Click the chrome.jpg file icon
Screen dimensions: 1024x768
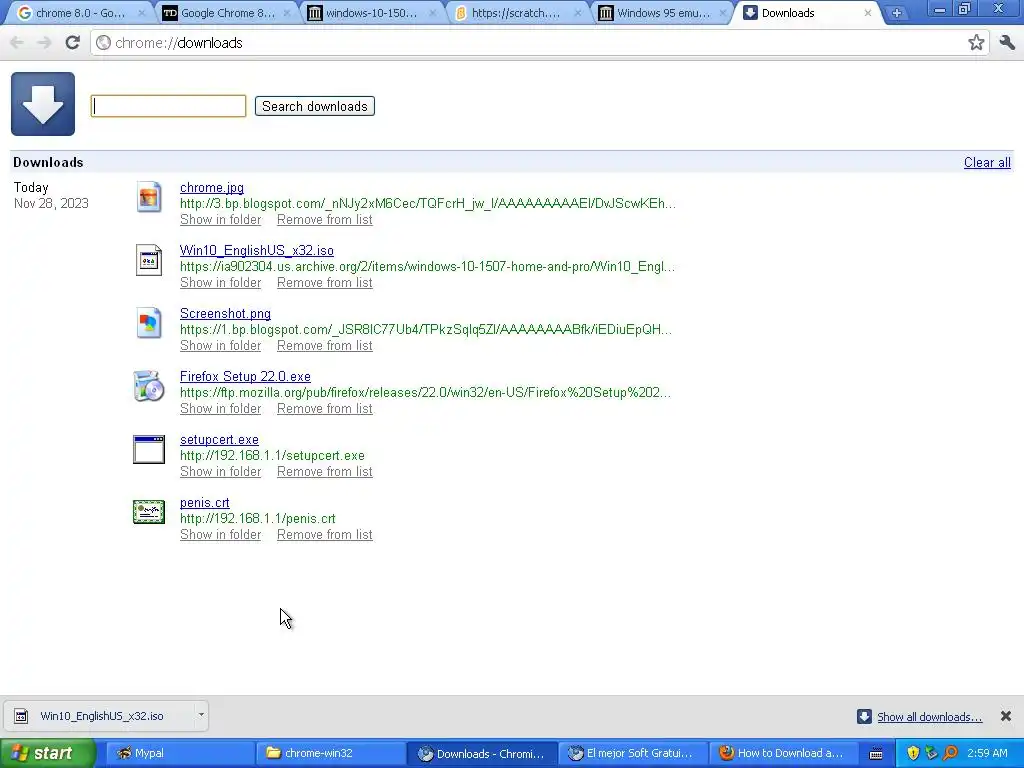pos(149,197)
